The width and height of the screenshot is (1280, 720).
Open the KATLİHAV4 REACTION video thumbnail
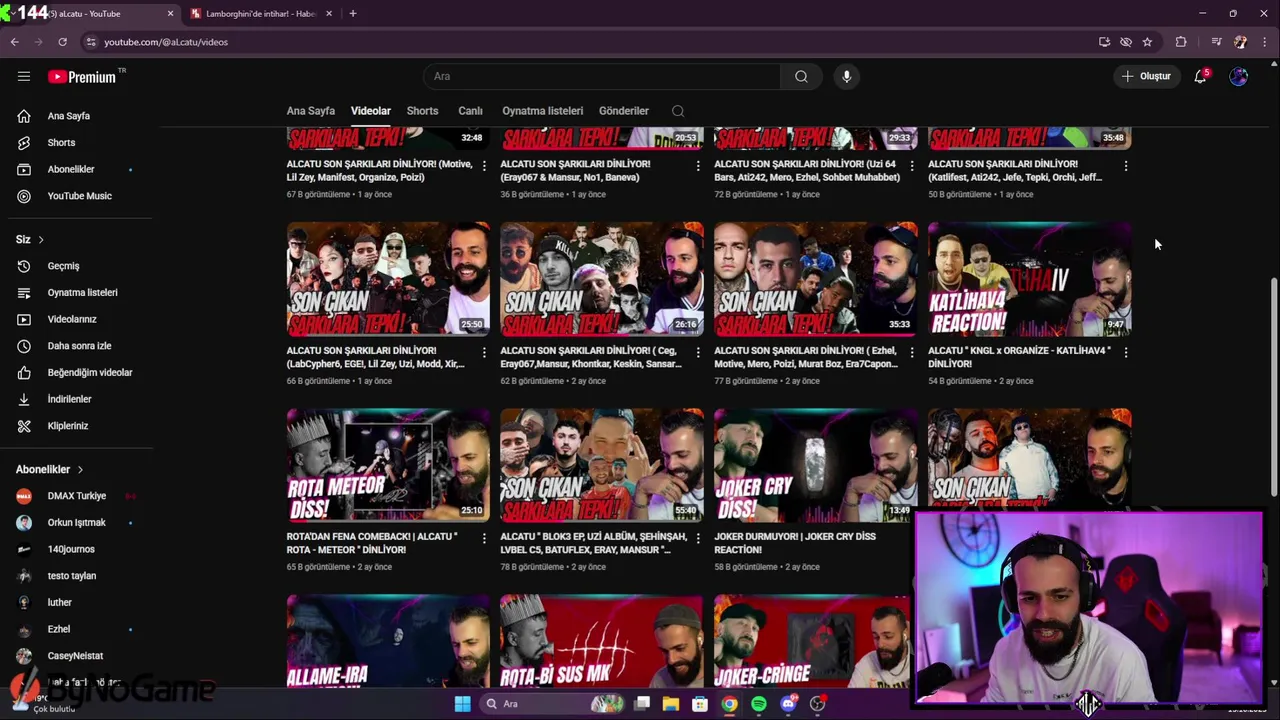1029,279
